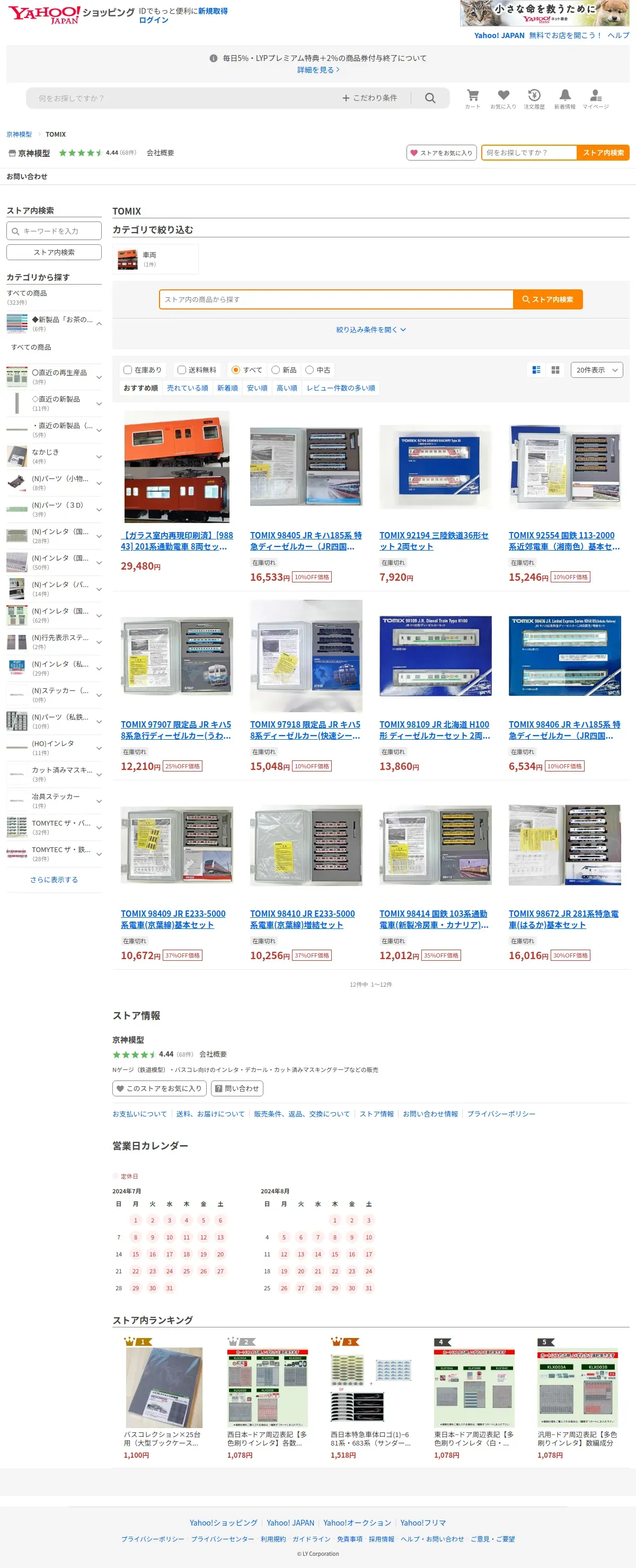The height and width of the screenshot is (1568, 636).
Task: Open rank 1 バスコレクション case image
Action: [164, 1387]
